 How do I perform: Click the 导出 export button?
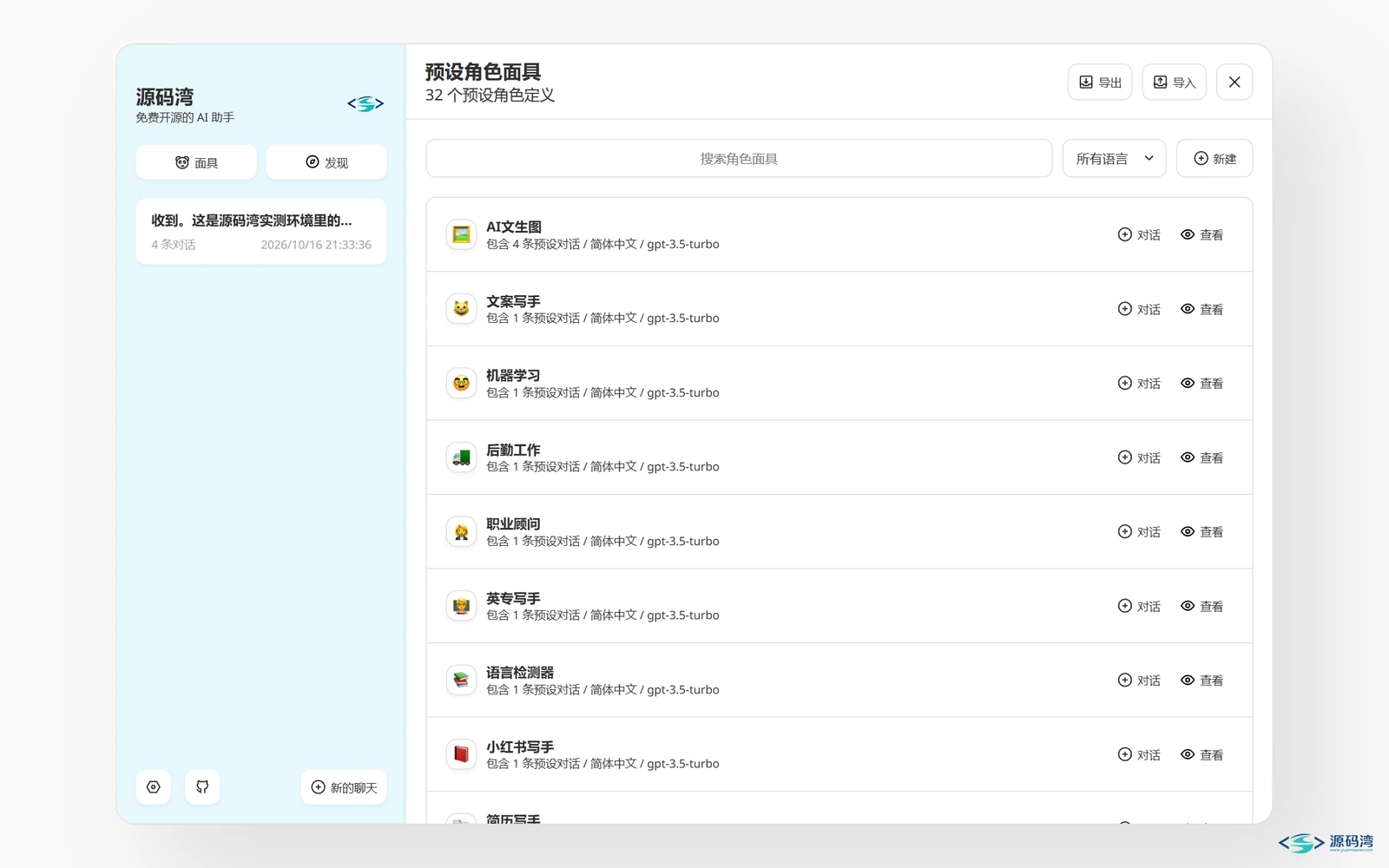point(1100,82)
